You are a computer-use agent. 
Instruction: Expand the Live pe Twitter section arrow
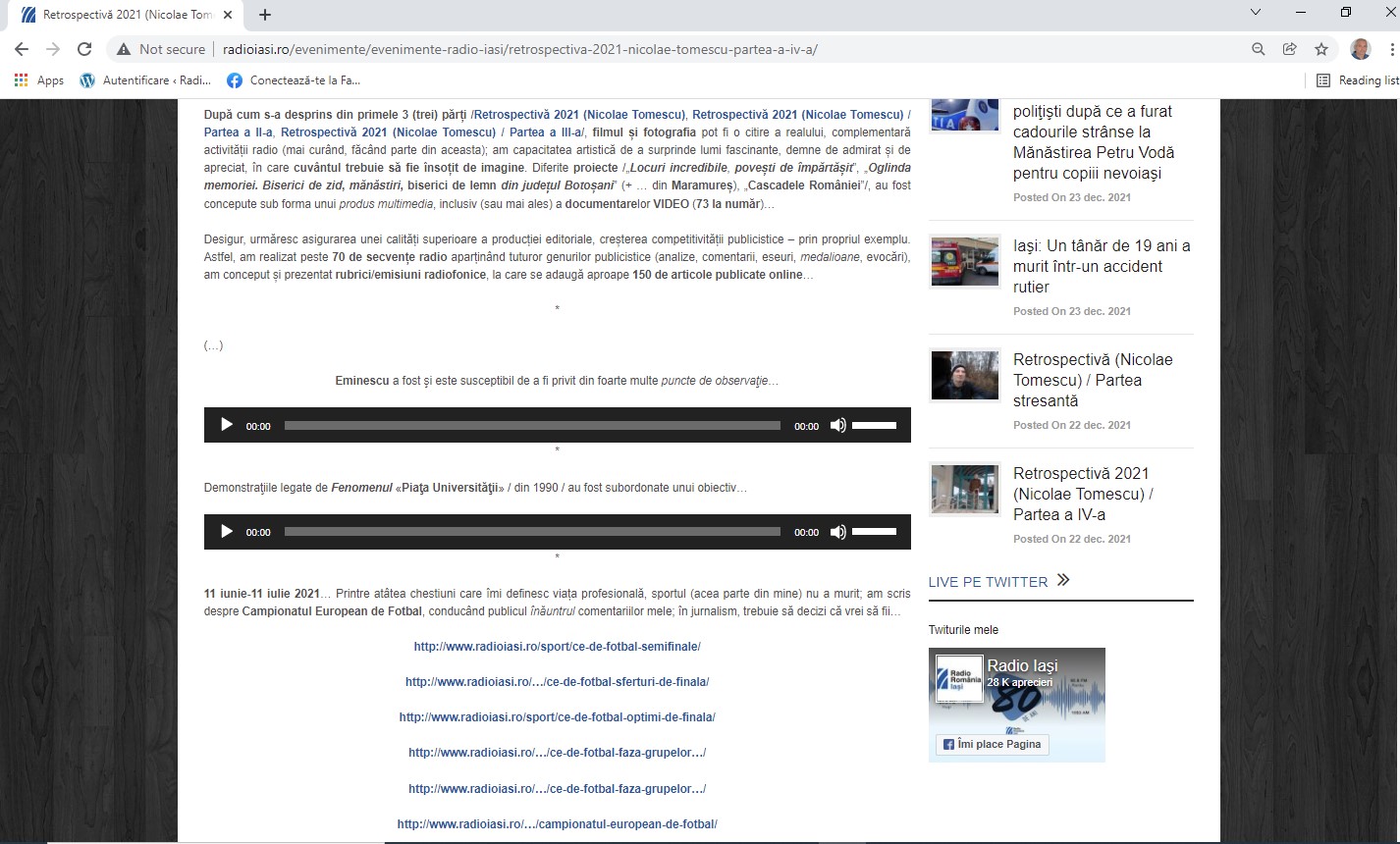coord(1063,581)
